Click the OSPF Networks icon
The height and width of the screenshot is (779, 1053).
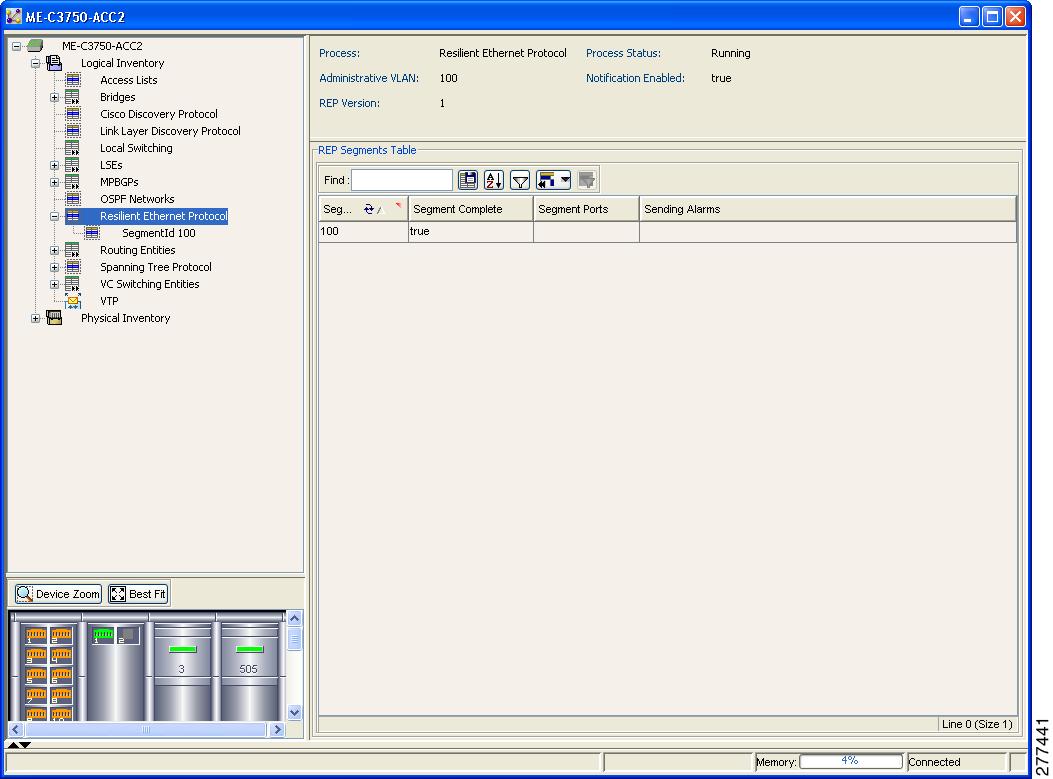73,199
